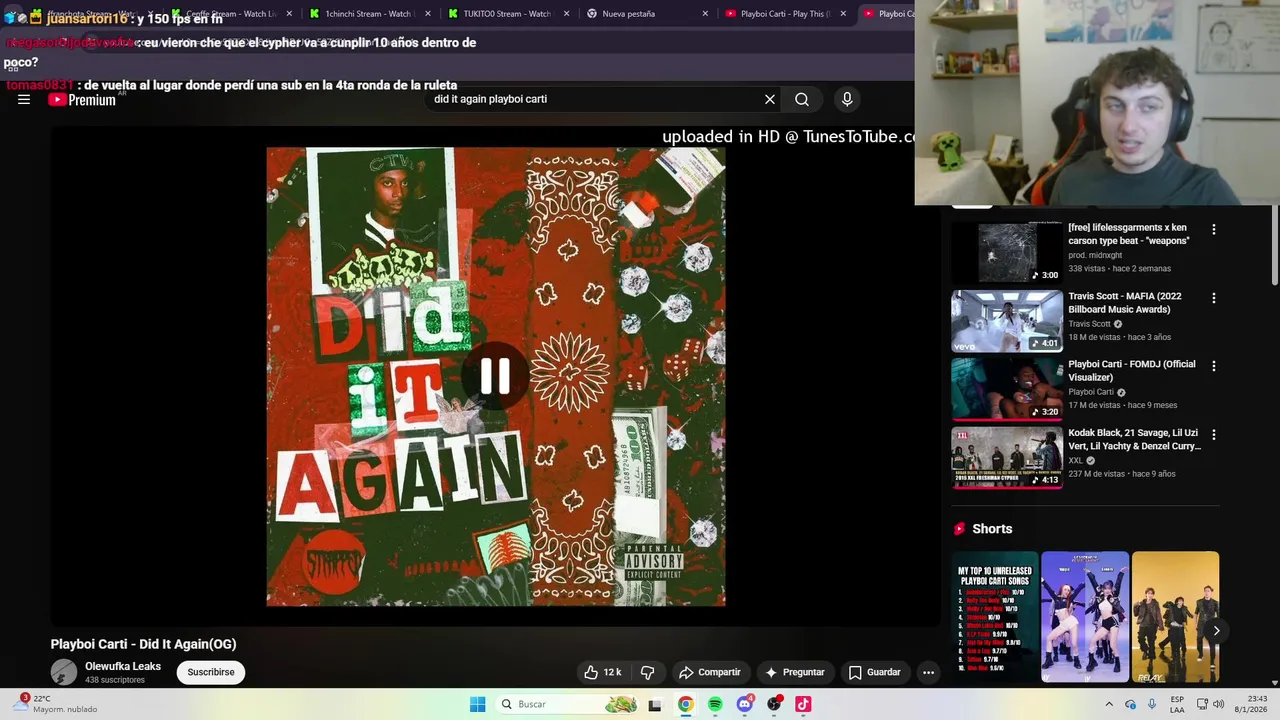The height and width of the screenshot is (720, 1280).
Task: Open the Olewufka Leaks channel avatar
Action: (x=64, y=672)
